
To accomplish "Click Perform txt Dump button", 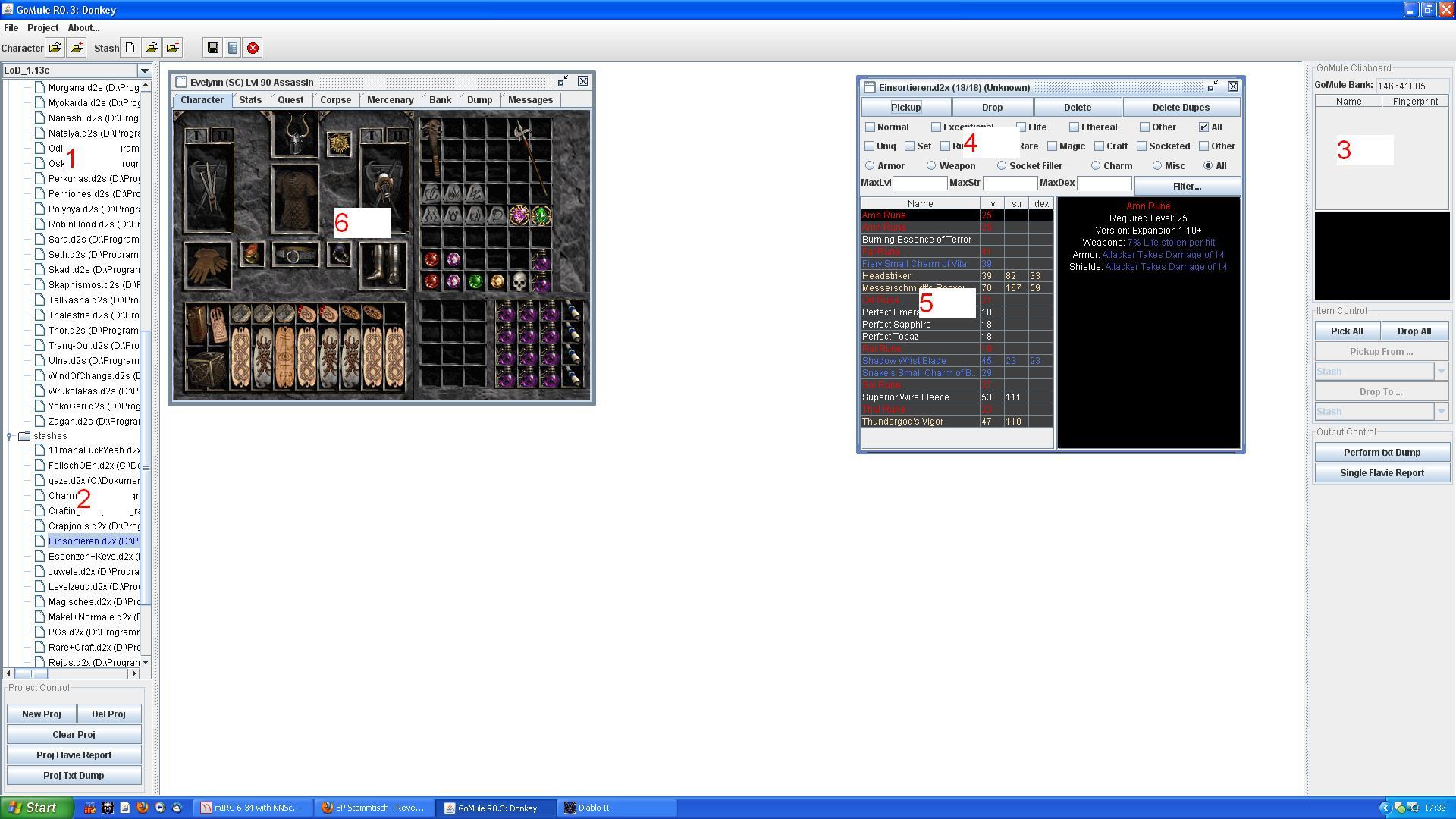I will [x=1382, y=453].
